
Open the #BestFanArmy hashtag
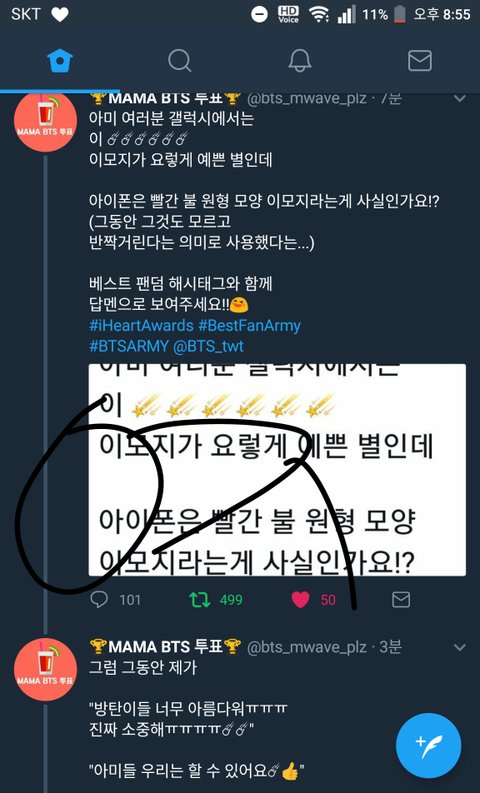249,325
